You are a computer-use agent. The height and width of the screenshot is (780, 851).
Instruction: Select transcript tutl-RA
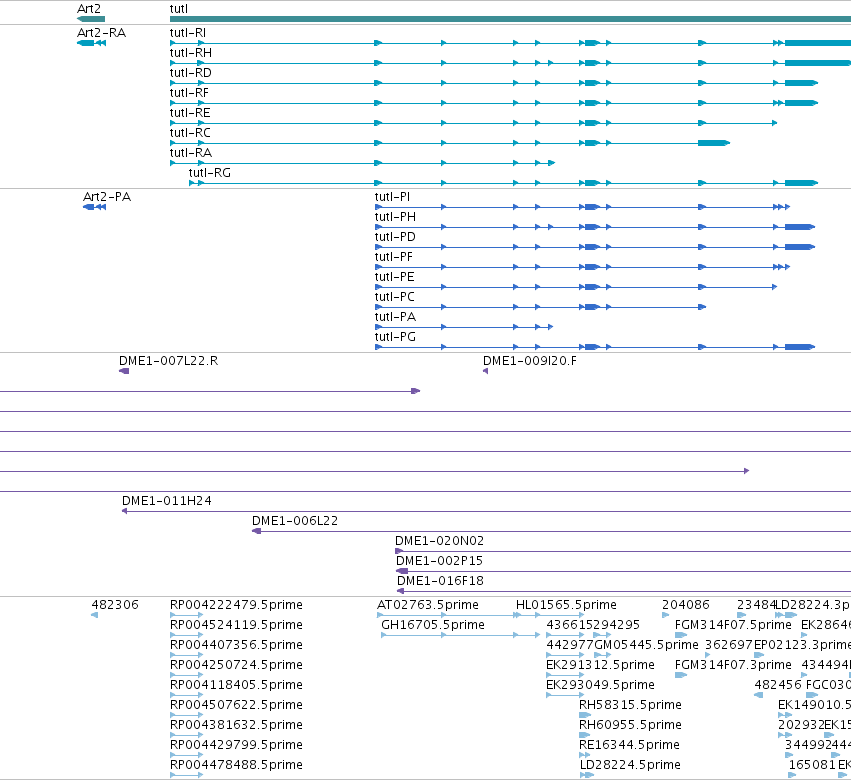[362, 163]
